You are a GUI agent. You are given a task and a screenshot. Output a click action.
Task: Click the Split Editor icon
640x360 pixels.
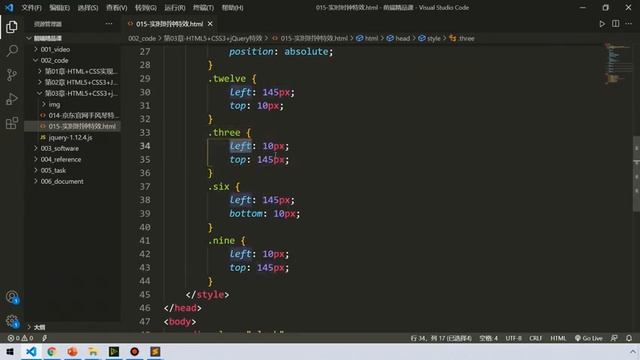pos(616,24)
